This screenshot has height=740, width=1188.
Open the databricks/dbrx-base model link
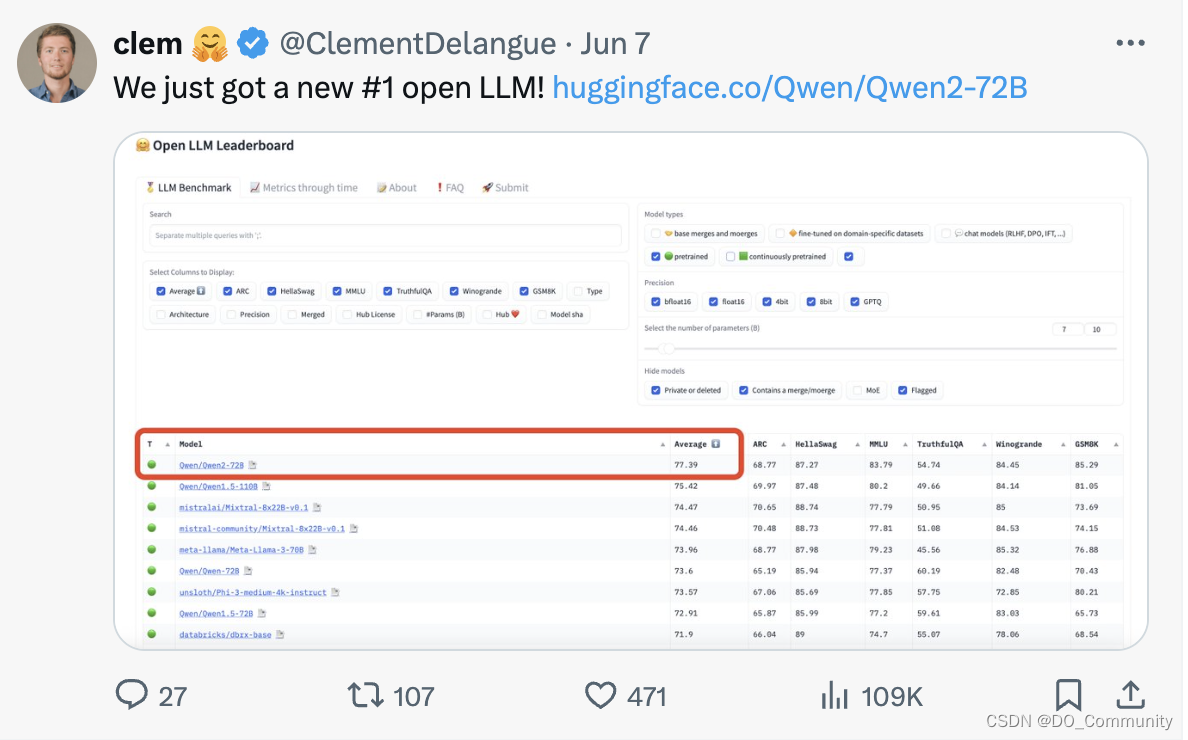[x=225, y=635]
